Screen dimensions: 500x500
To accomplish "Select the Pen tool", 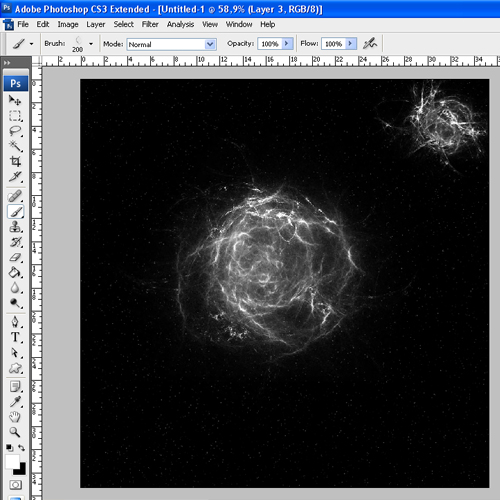I will click(x=15, y=322).
